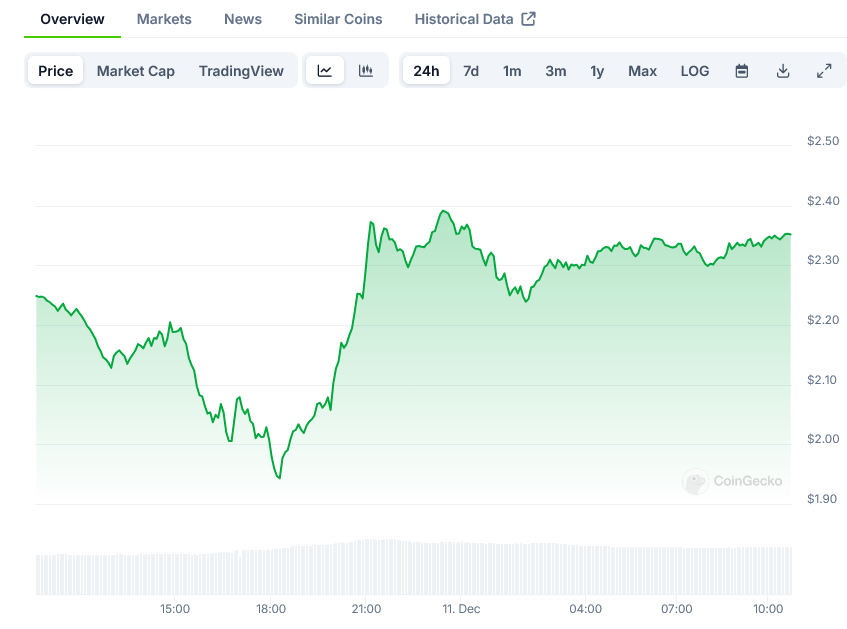Toggle LOG scale on chart
Screen dimensions: 847x629
(x=695, y=71)
